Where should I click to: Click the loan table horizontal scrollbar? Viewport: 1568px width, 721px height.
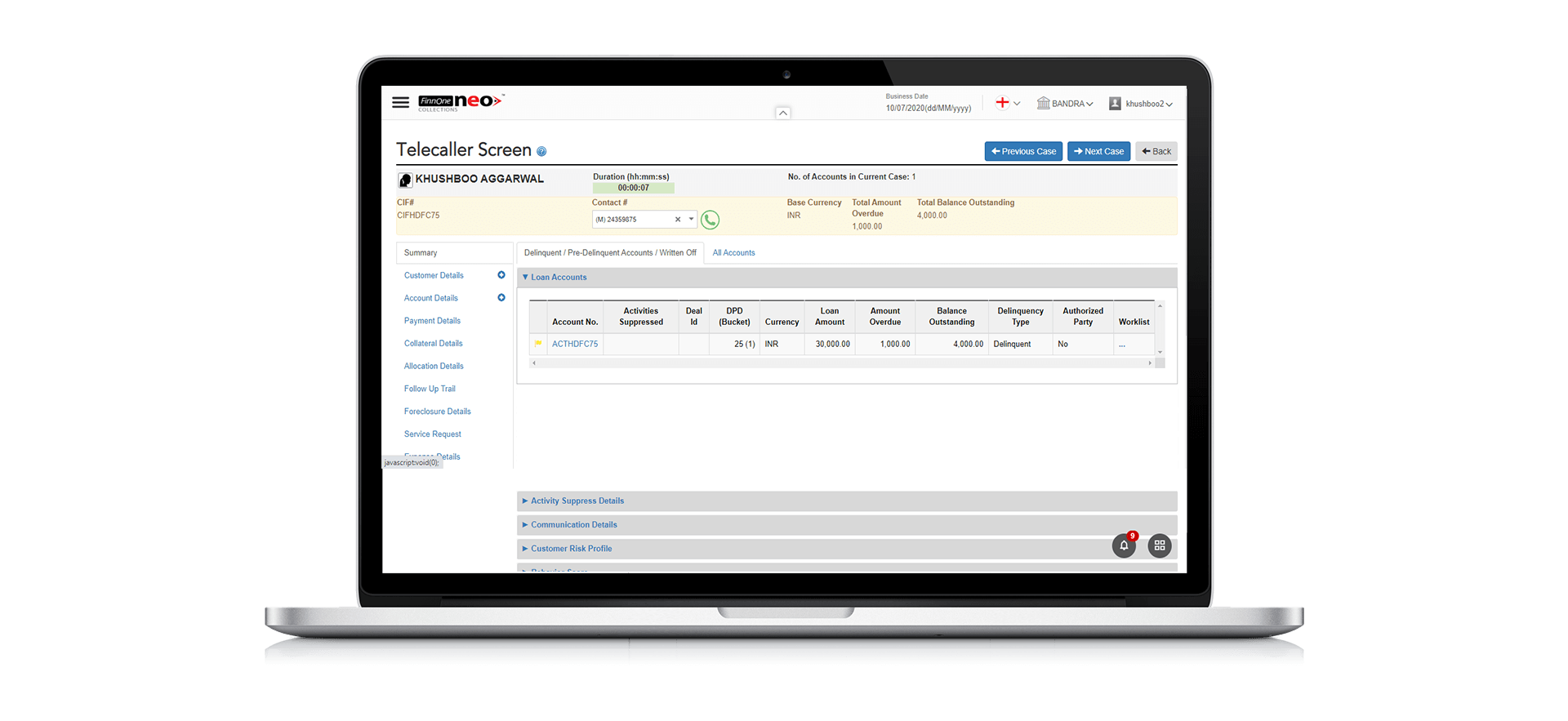(x=841, y=363)
